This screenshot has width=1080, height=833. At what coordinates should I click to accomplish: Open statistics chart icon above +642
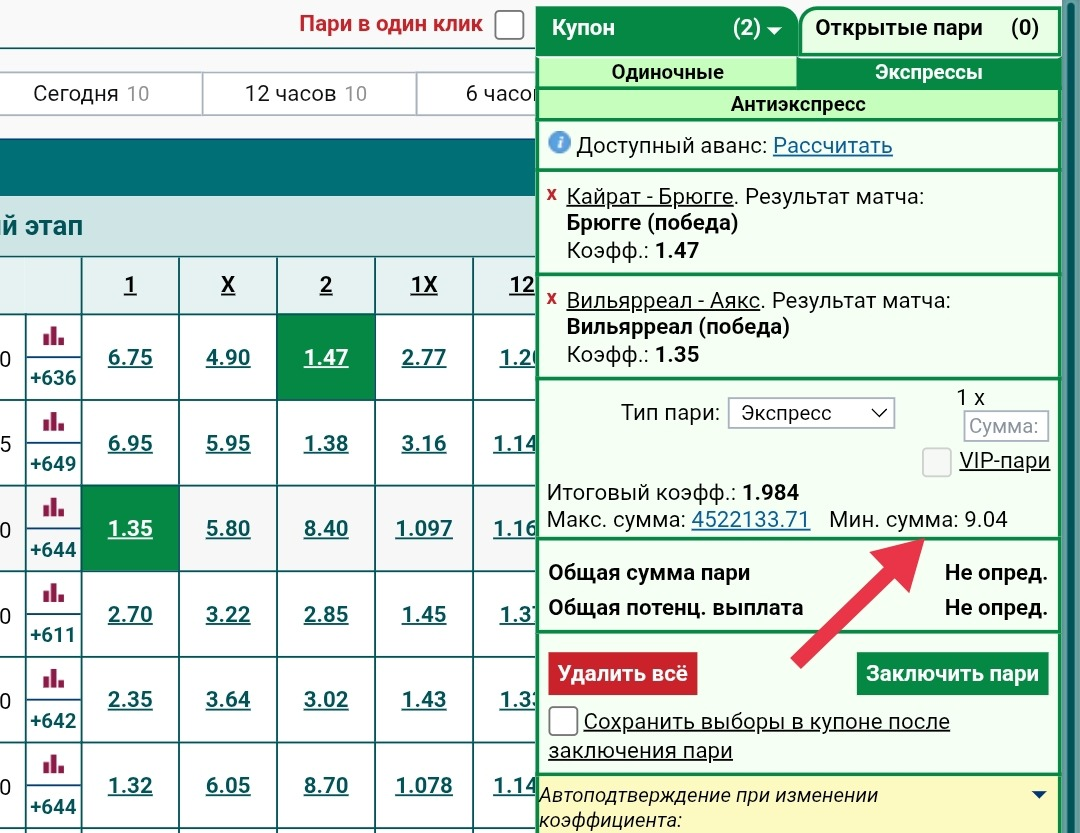pos(53,680)
